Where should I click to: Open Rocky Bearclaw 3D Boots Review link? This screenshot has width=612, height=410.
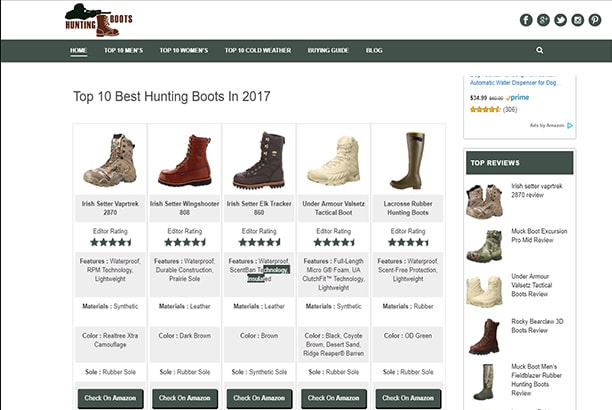pyautogui.click(x=537, y=326)
